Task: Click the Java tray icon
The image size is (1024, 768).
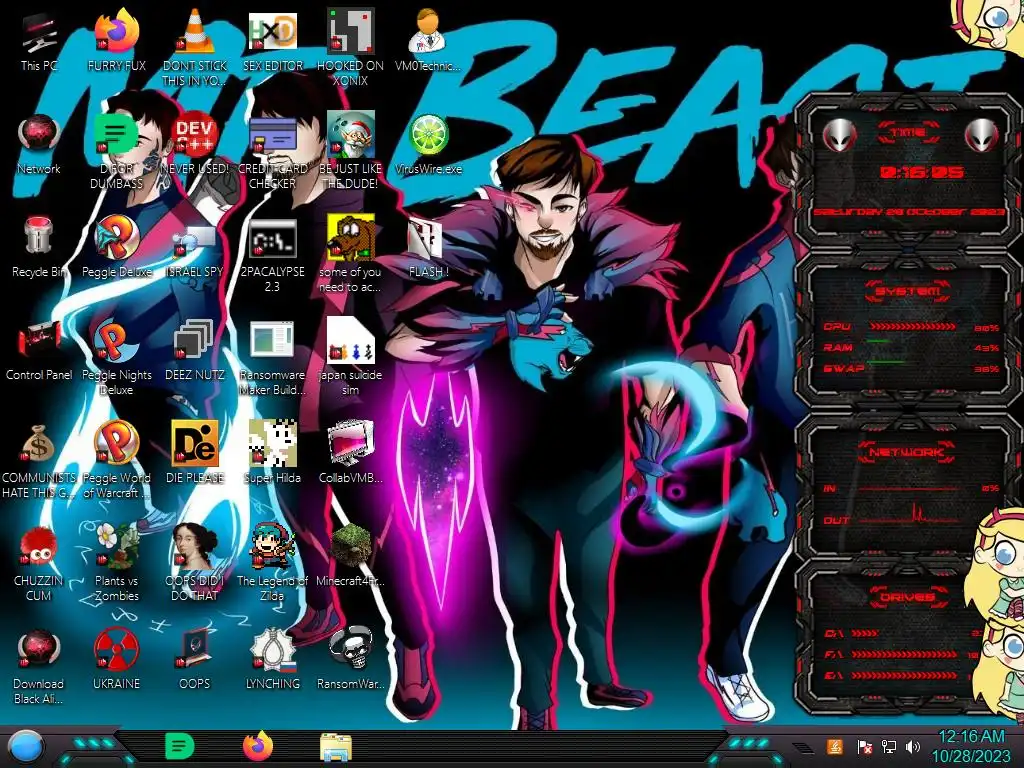Action: [x=835, y=746]
